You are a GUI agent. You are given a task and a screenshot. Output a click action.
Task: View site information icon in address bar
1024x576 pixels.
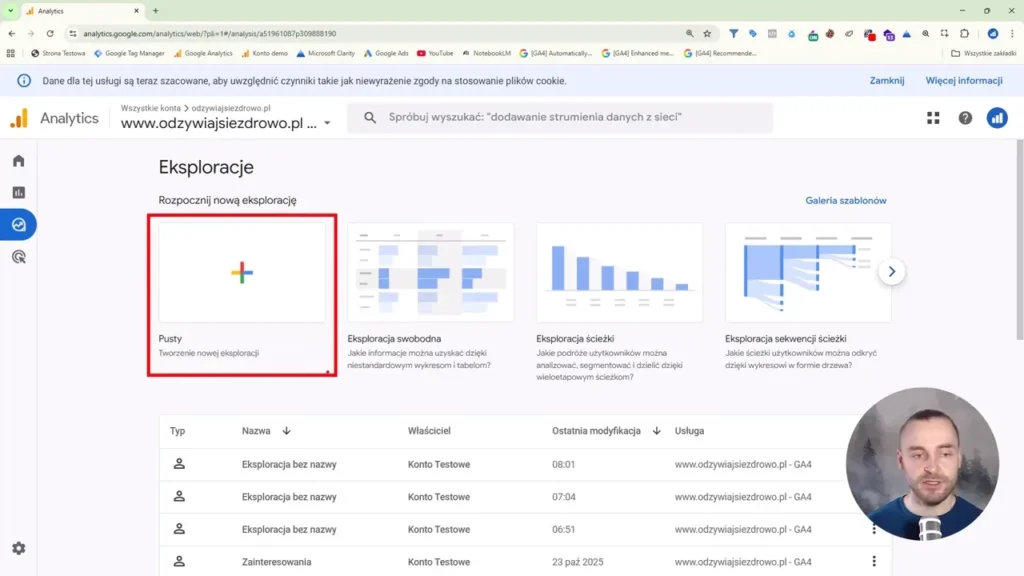[73, 33]
